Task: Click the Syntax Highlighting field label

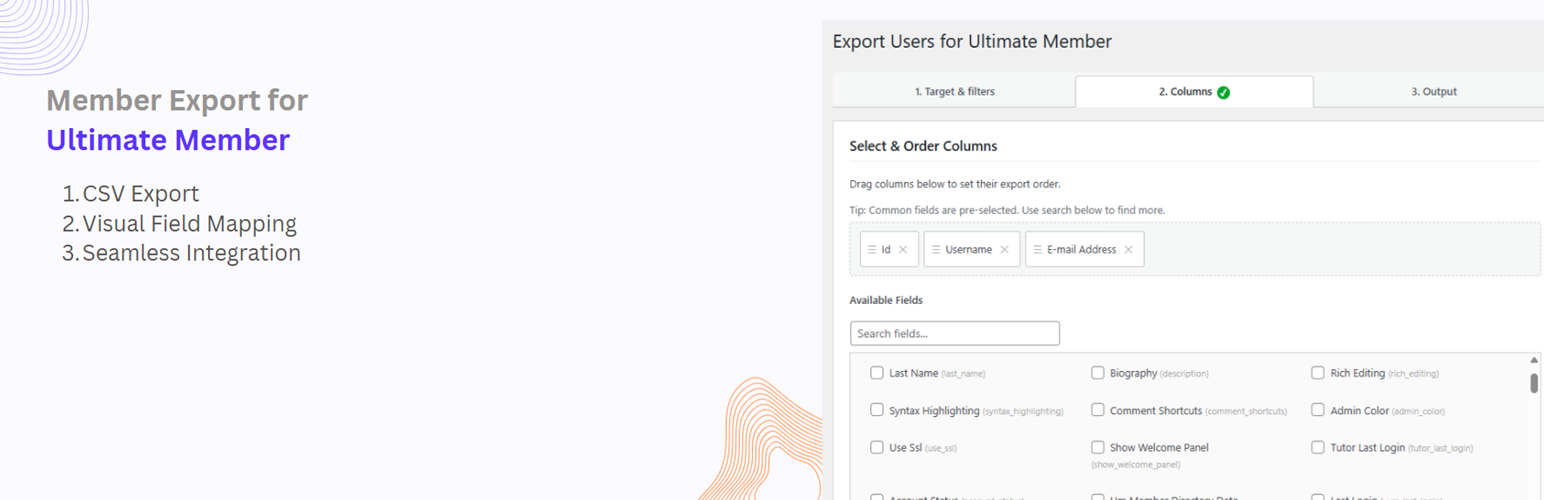Action: [x=935, y=410]
